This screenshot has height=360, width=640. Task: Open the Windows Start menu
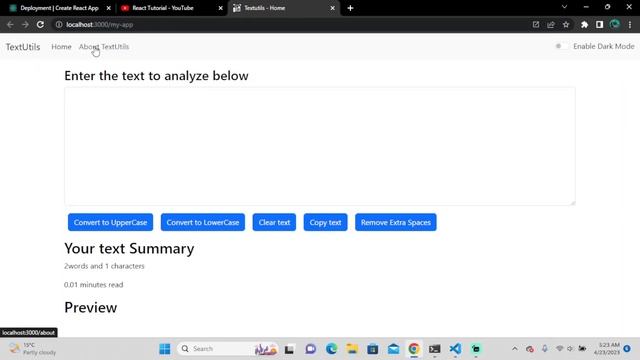[165, 349]
